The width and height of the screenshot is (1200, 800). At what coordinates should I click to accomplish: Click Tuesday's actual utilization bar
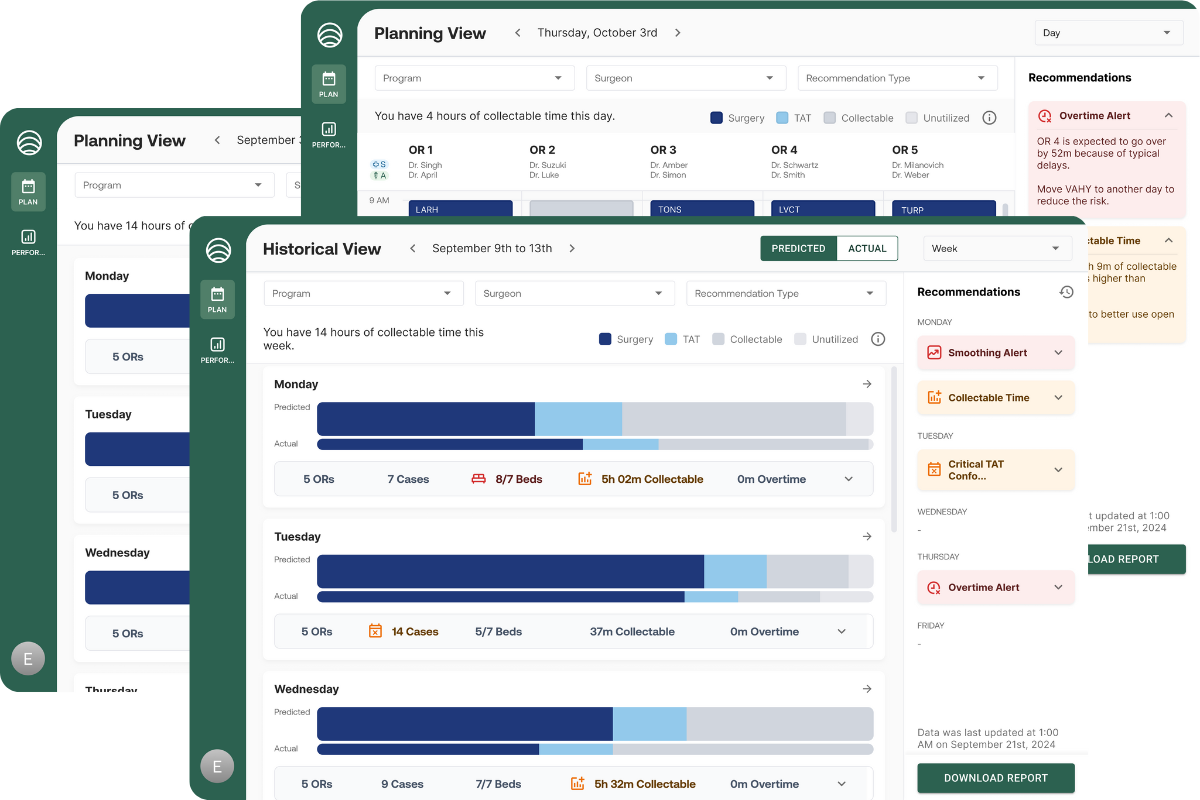click(x=595, y=597)
